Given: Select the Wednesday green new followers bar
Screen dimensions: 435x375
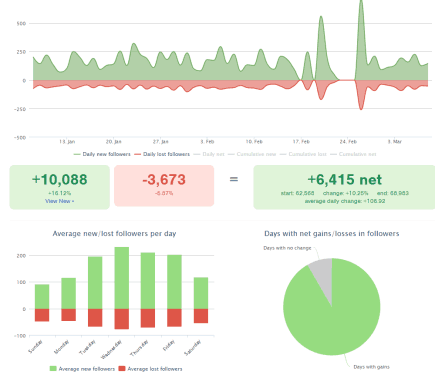Looking at the screenshot, I should tap(122, 278).
